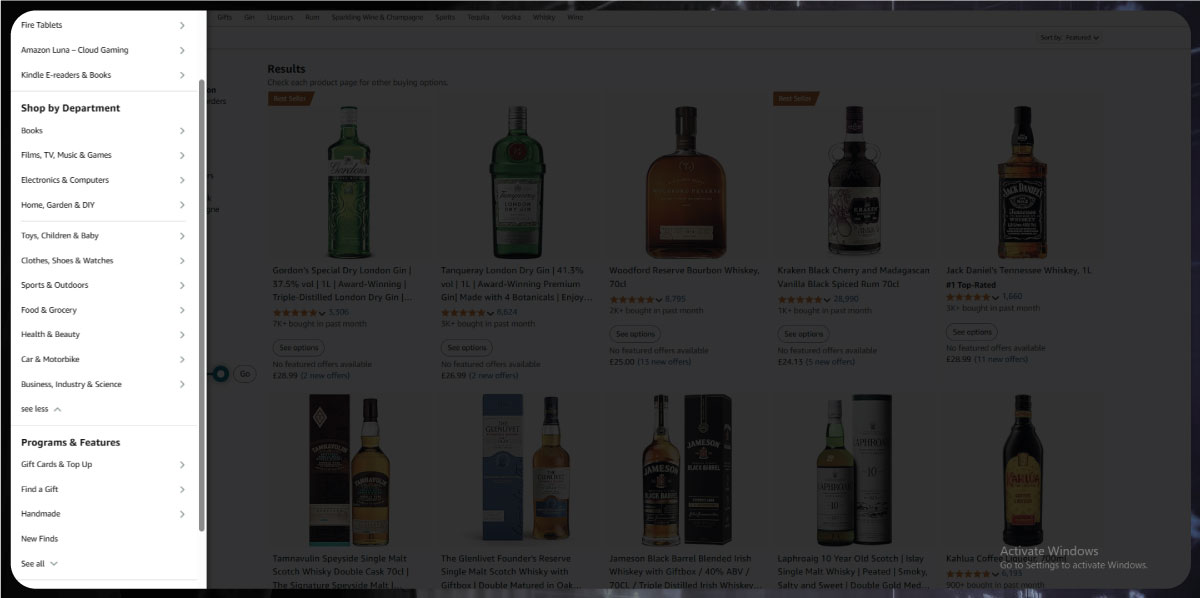
Task: View 5 new offers for Kraken Rum
Action: (x=830, y=362)
